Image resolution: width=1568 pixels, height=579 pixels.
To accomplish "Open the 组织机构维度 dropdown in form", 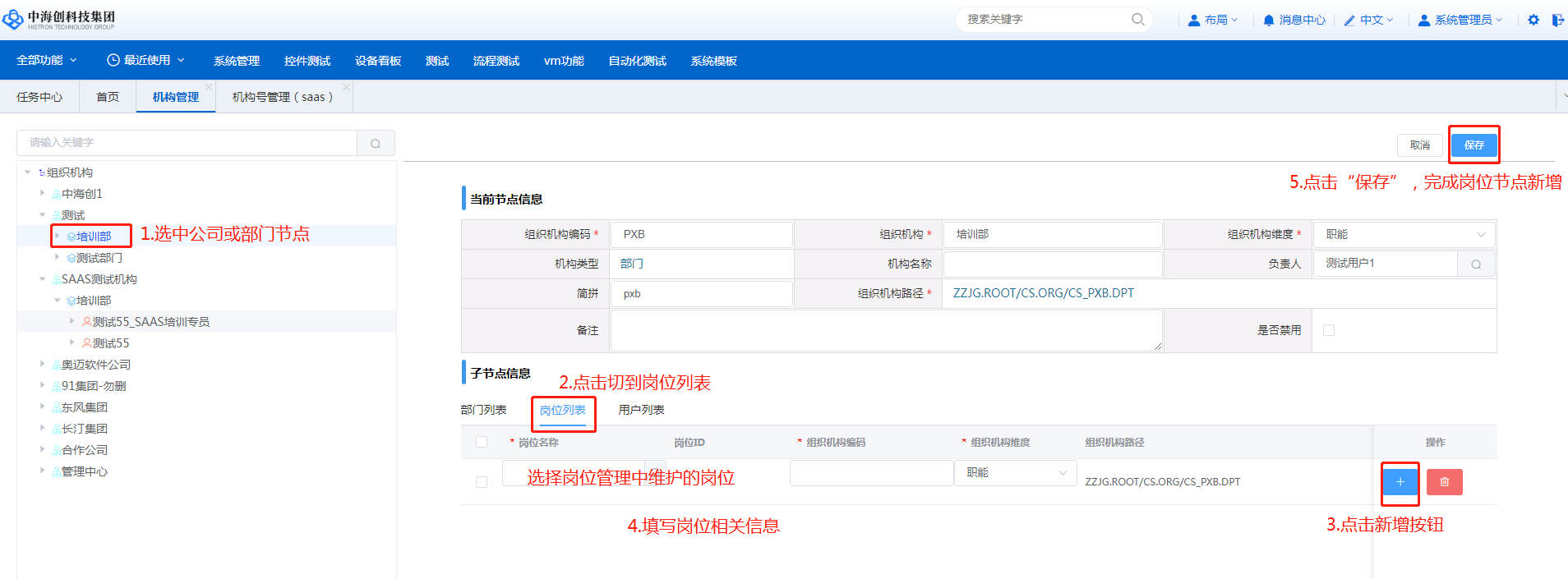I will coord(1404,234).
